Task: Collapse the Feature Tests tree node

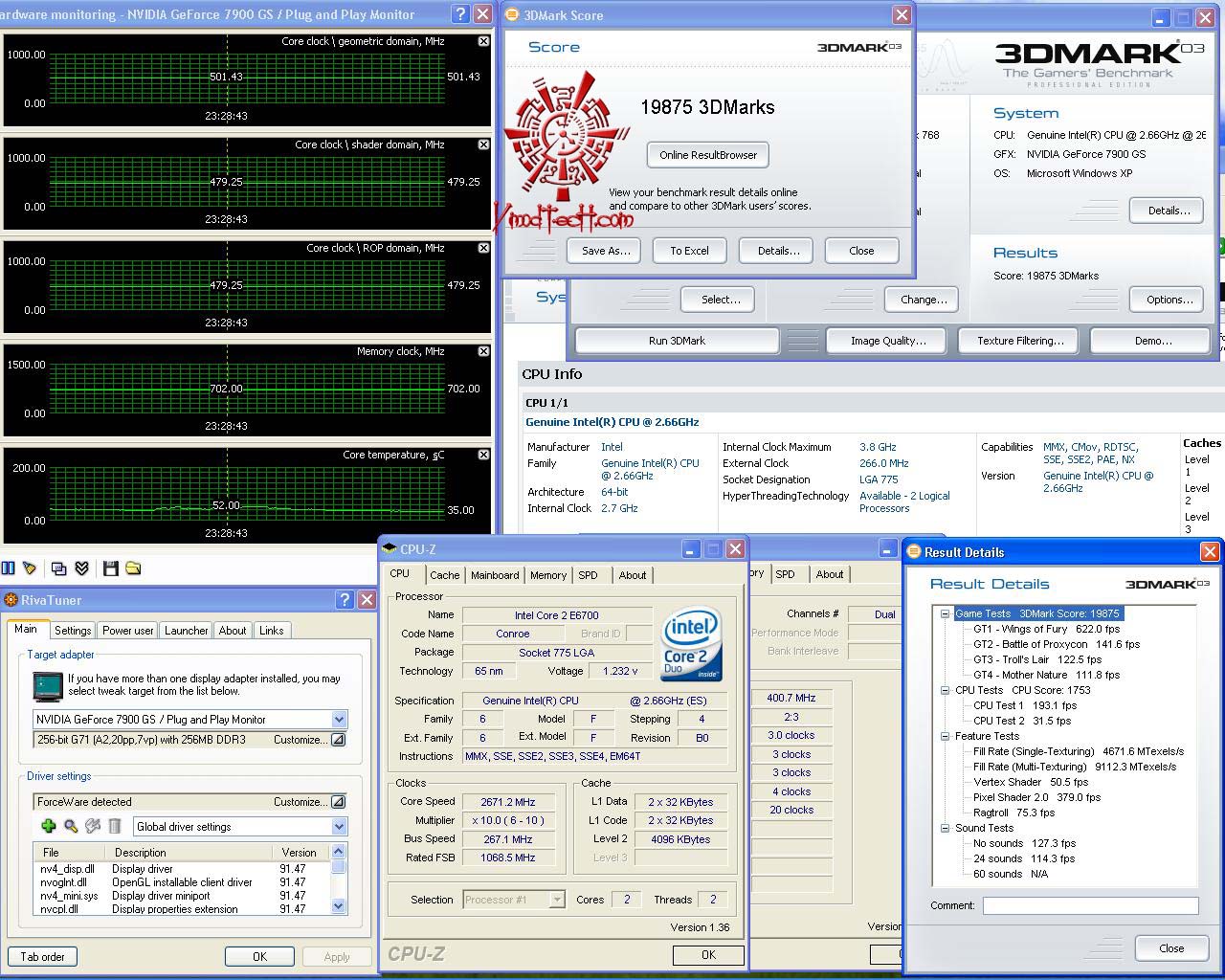Action: pos(945,736)
